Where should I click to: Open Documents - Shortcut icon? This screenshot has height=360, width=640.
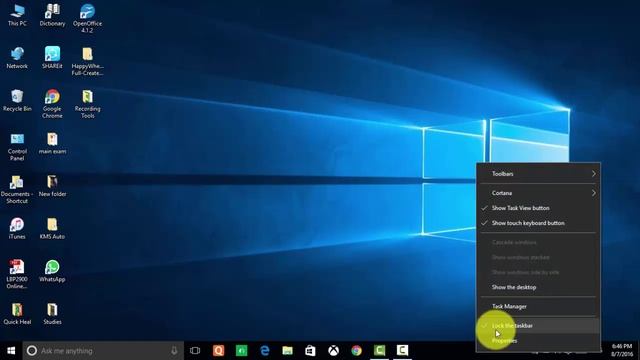point(17,189)
